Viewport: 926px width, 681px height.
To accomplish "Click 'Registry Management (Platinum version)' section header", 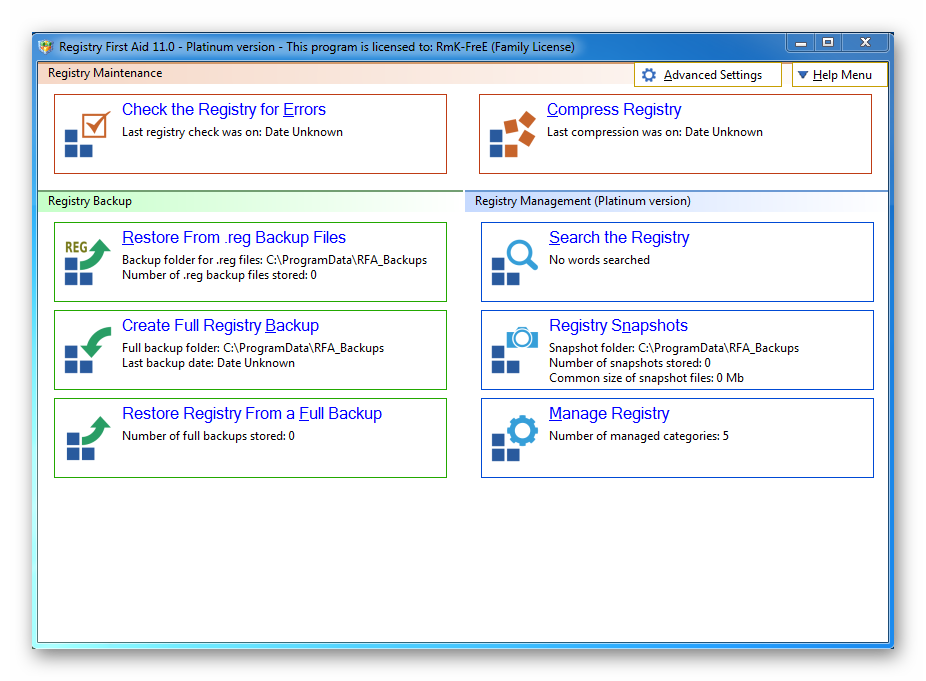I will point(583,201).
